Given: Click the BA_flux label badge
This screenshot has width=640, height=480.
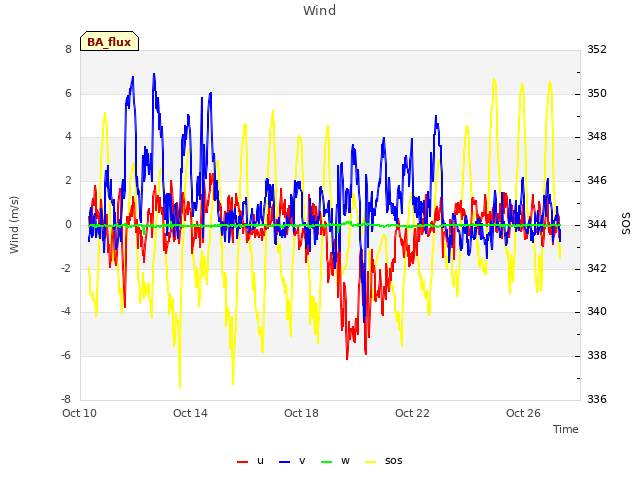Looking at the screenshot, I should 109,41.
